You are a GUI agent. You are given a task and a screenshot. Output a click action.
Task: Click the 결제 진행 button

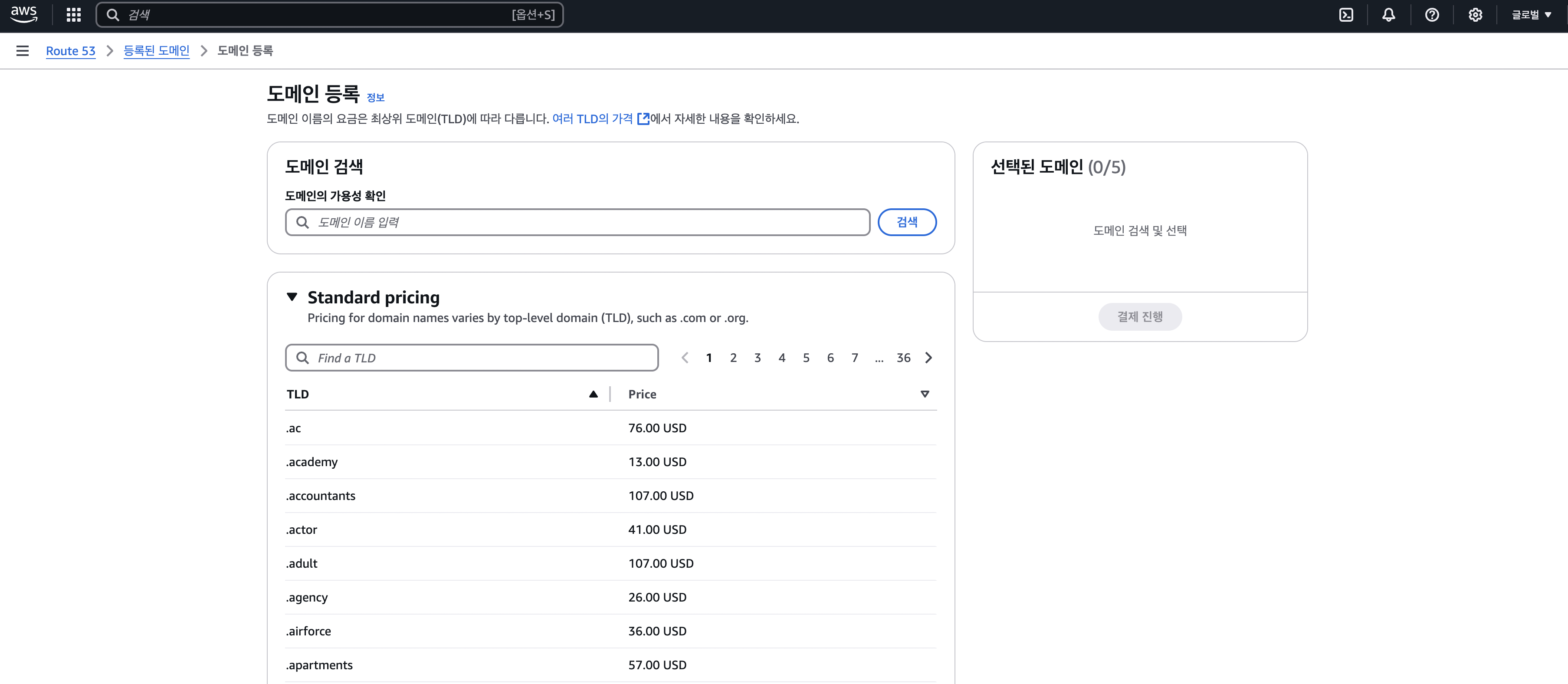1139,317
